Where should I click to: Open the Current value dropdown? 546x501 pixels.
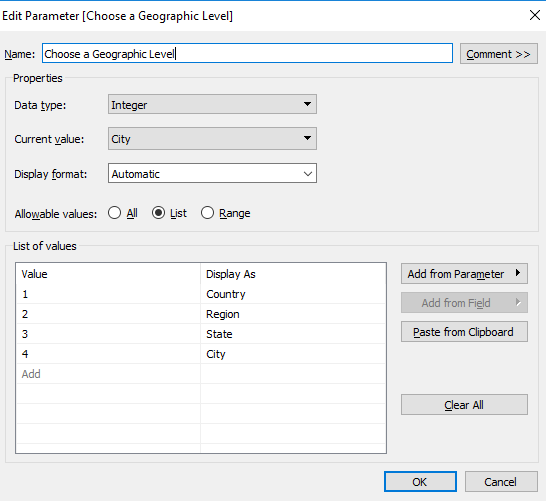(212, 139)
